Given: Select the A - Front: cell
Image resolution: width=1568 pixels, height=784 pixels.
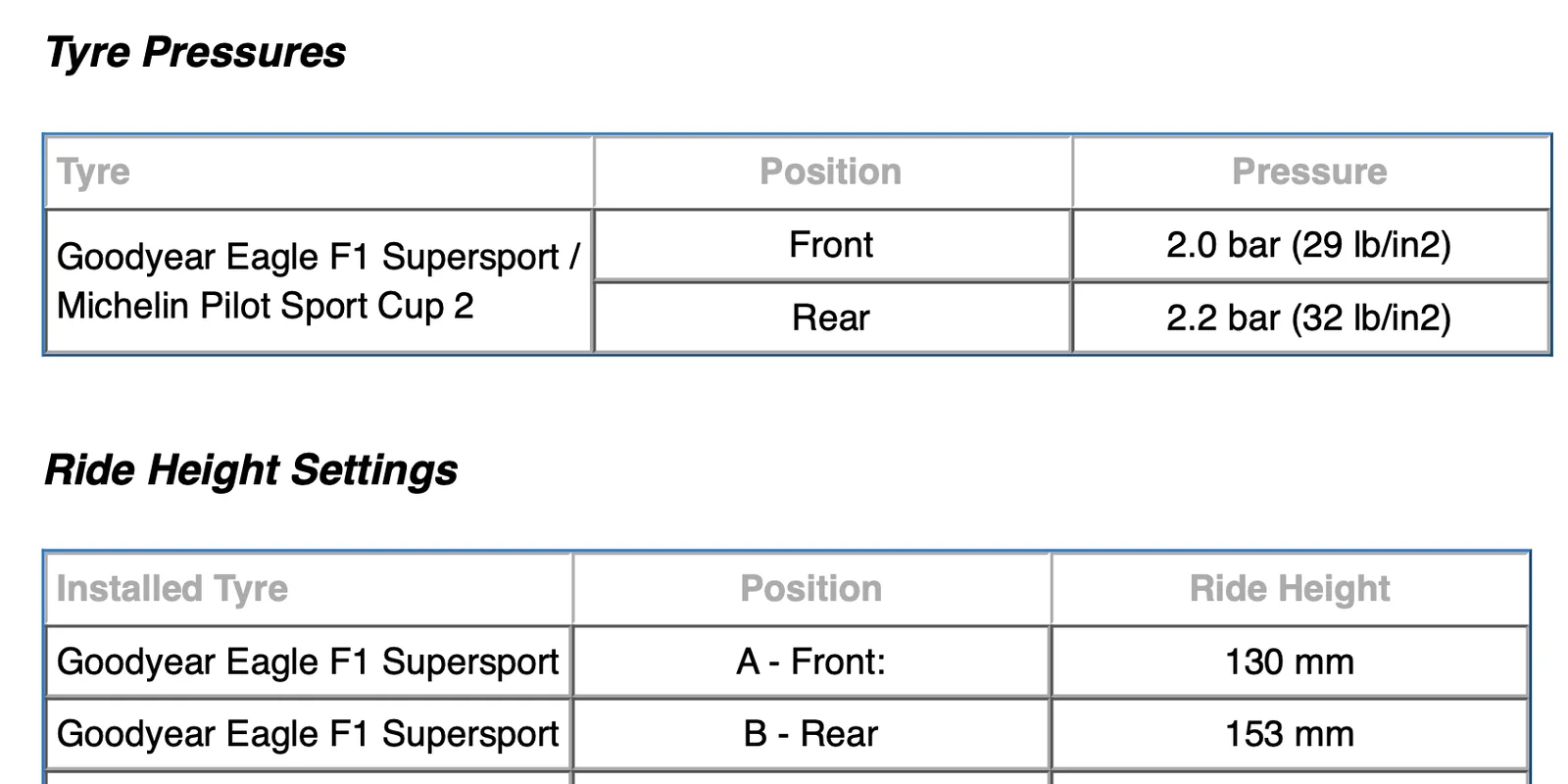Looking at the screenshot, I should tap(811, 661).
